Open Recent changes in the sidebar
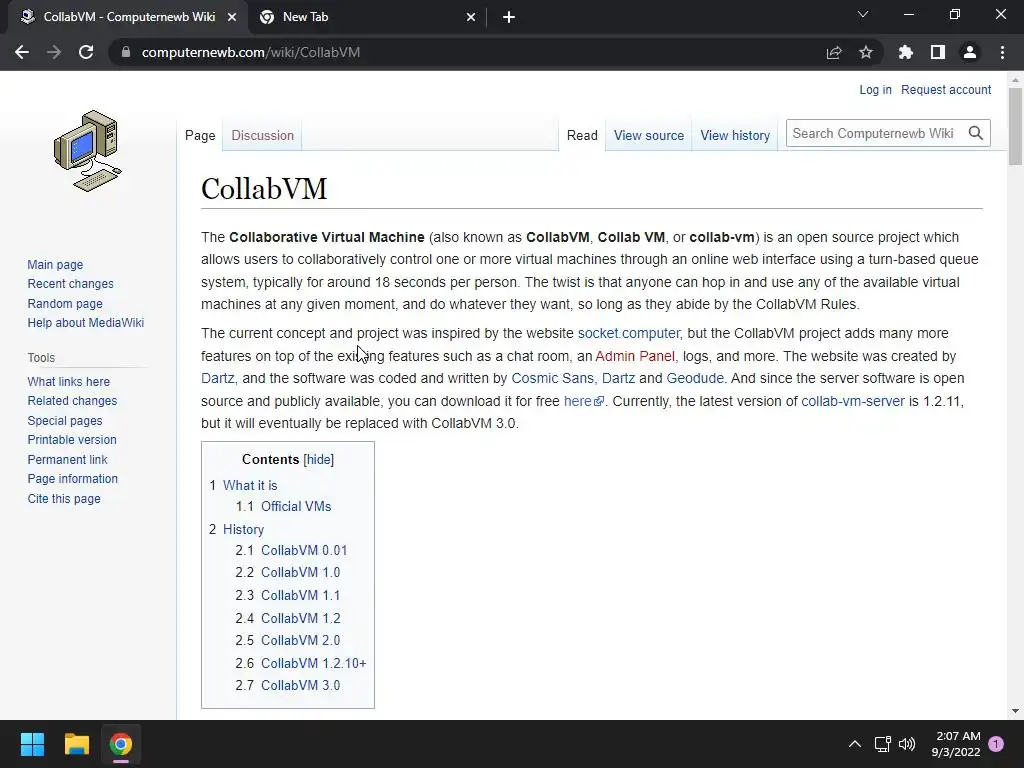The width and height of the screenshot is (1024, 768). [71, 283]
